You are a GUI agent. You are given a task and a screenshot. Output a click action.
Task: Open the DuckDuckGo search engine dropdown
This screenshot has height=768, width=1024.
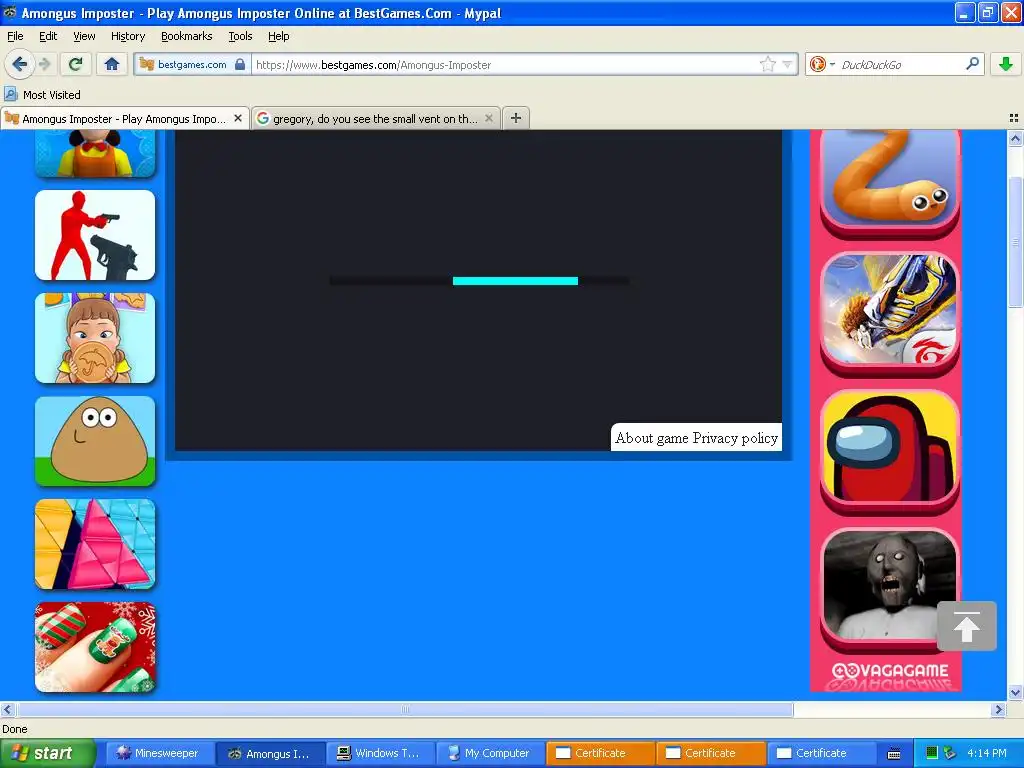coord(822,64)
